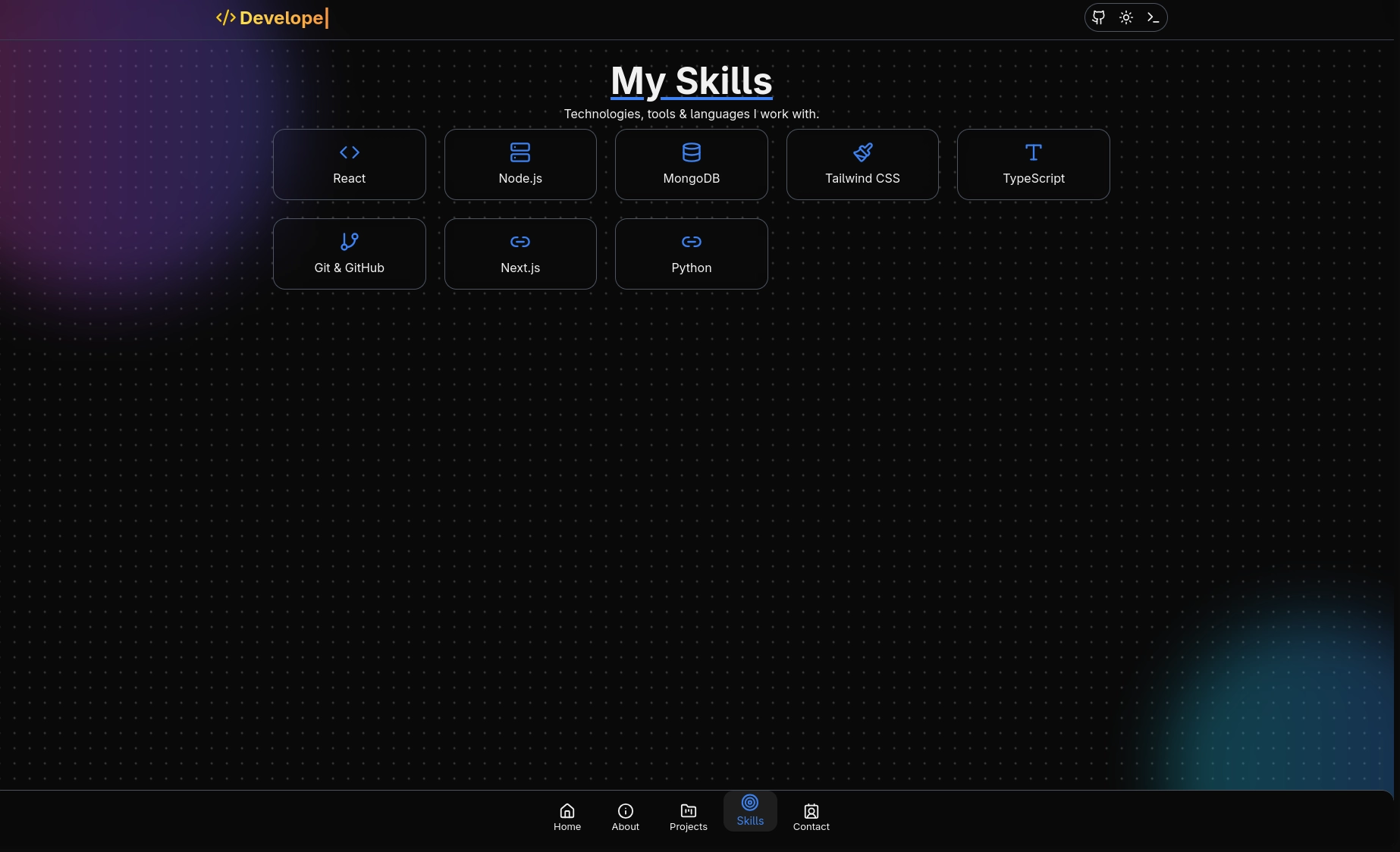Viewport: 1400px width, 852px height.
Task: Click the Next.js link icon
Action: coord(520,242)
